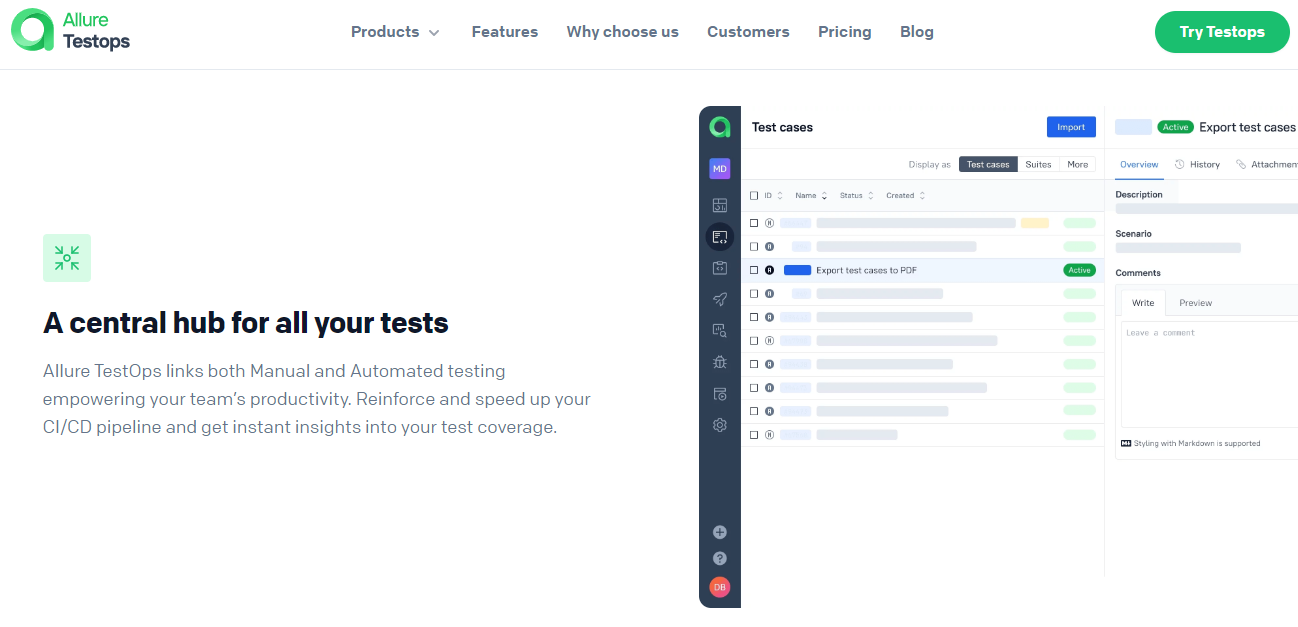The width and height of the screenshot is (1298, 627).
Task: Click the MD project avatar in the sidebar
Action: (719, 169)
